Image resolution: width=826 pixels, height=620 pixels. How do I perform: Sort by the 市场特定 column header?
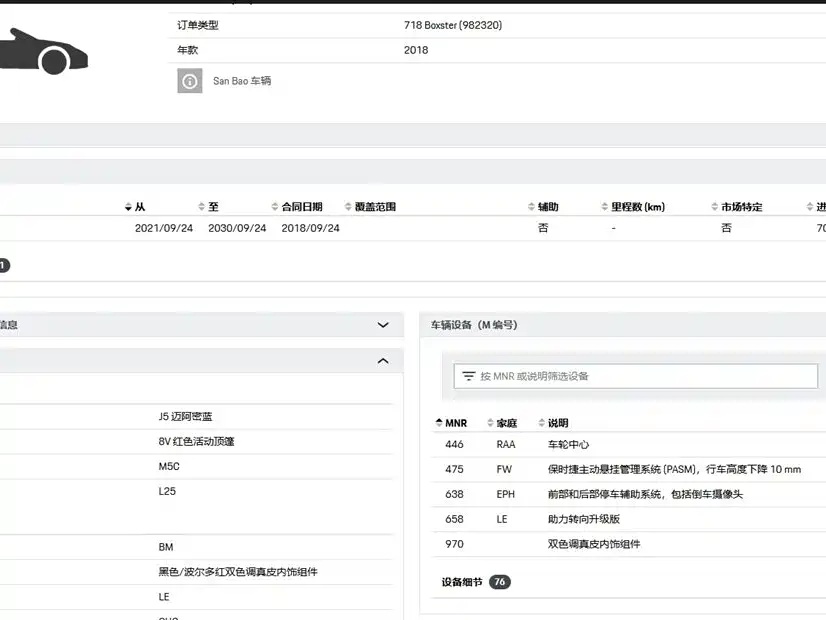pyautogui.click(x=736, y=207)
